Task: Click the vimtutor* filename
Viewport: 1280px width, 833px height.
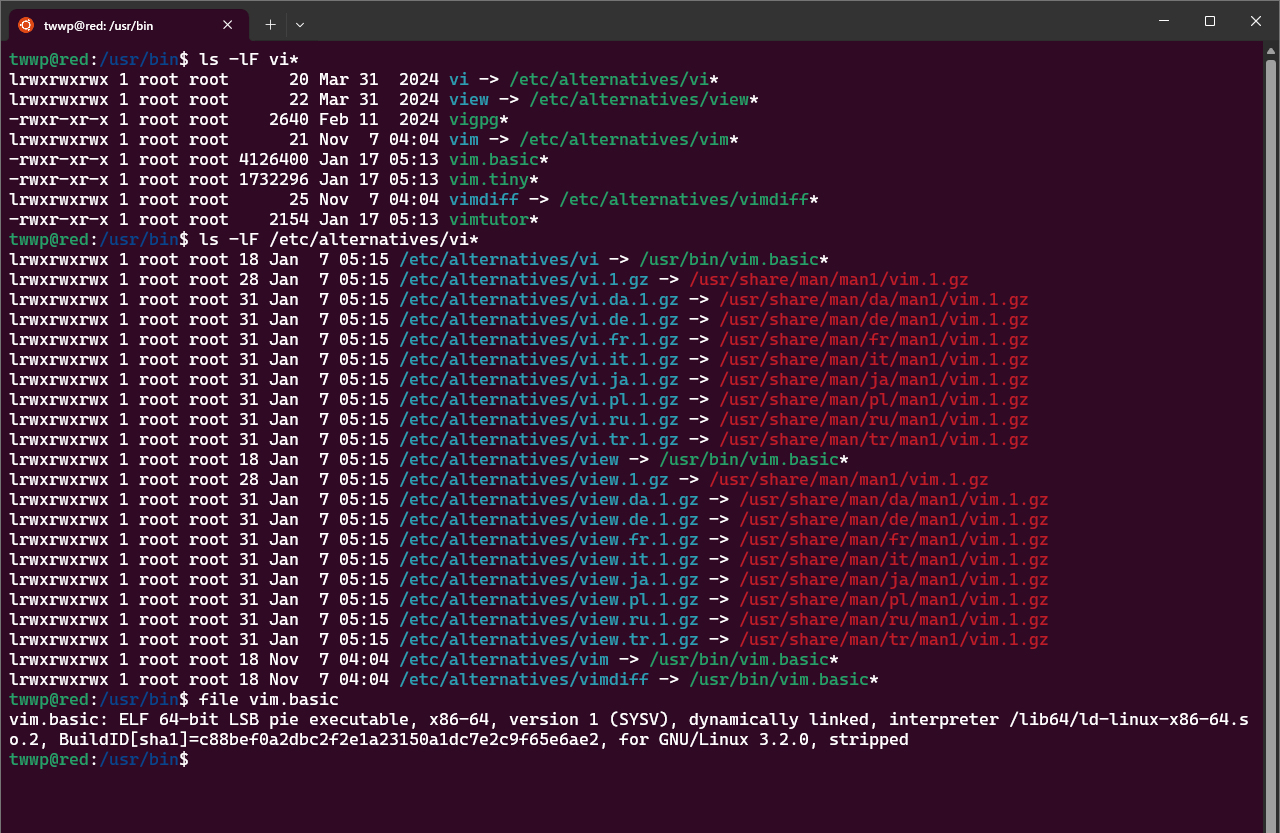Action: [x=494, y=220]
